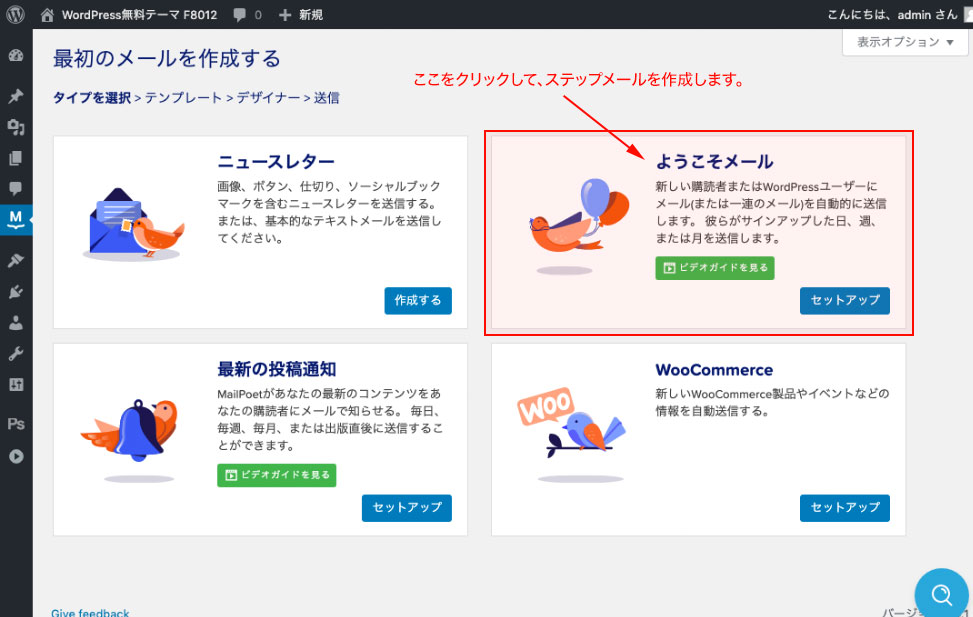Image resolution: width=973 pixels, height=617 pixels.
Task: Click the ニュースレター card title
Action: click(x=276, y=162)
